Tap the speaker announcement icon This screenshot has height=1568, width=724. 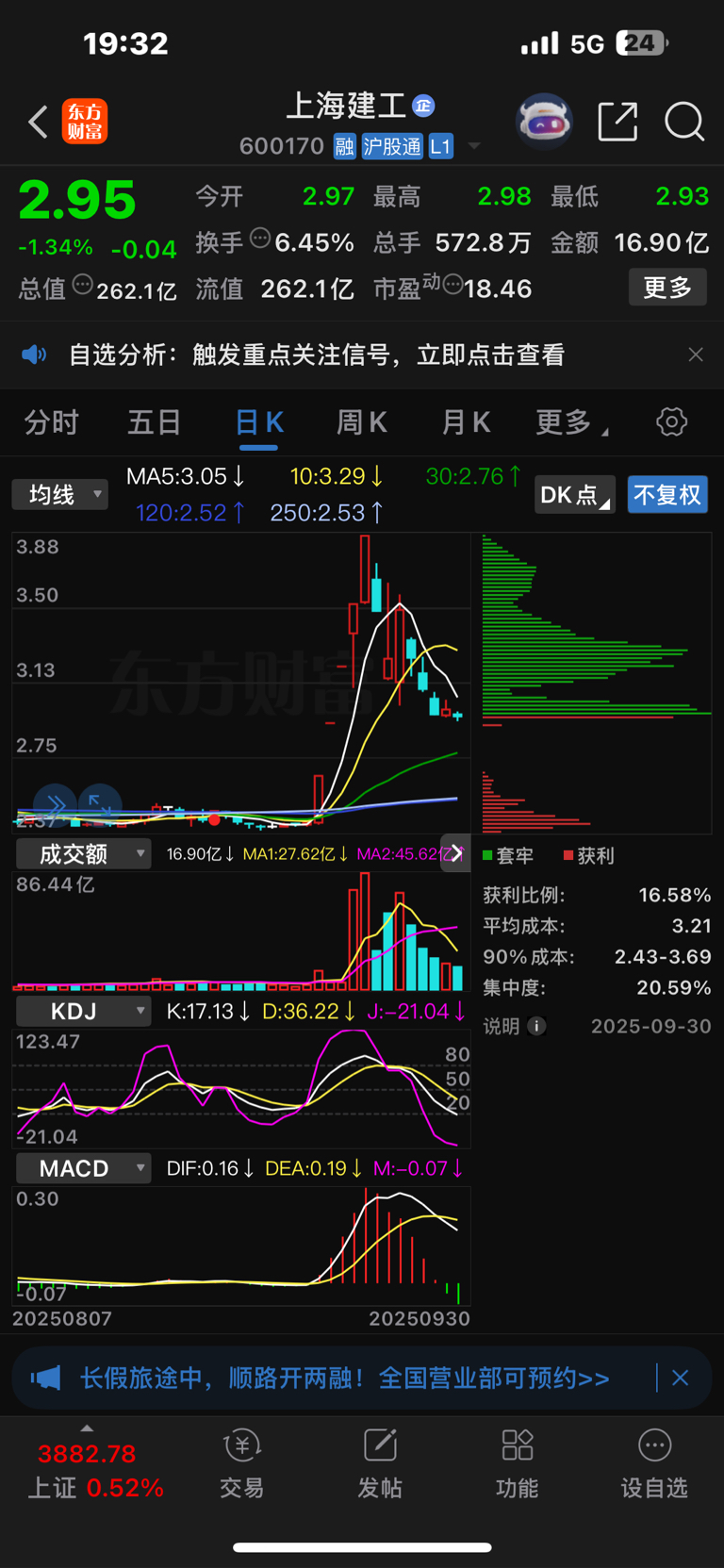(x=34, y=355)
